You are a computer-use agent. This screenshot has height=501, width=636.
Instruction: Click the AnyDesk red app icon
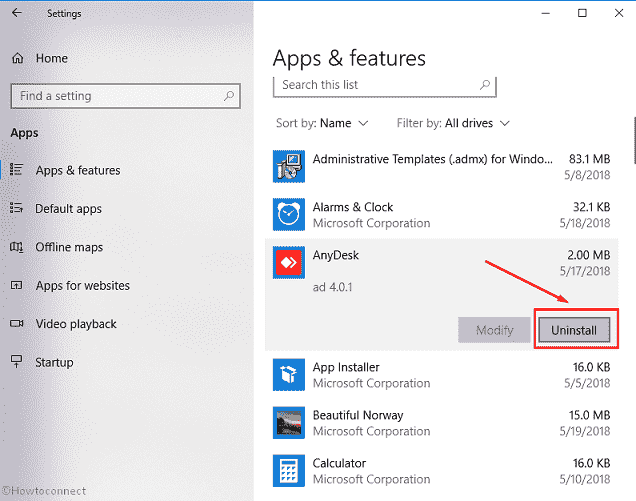coord(289,262)
